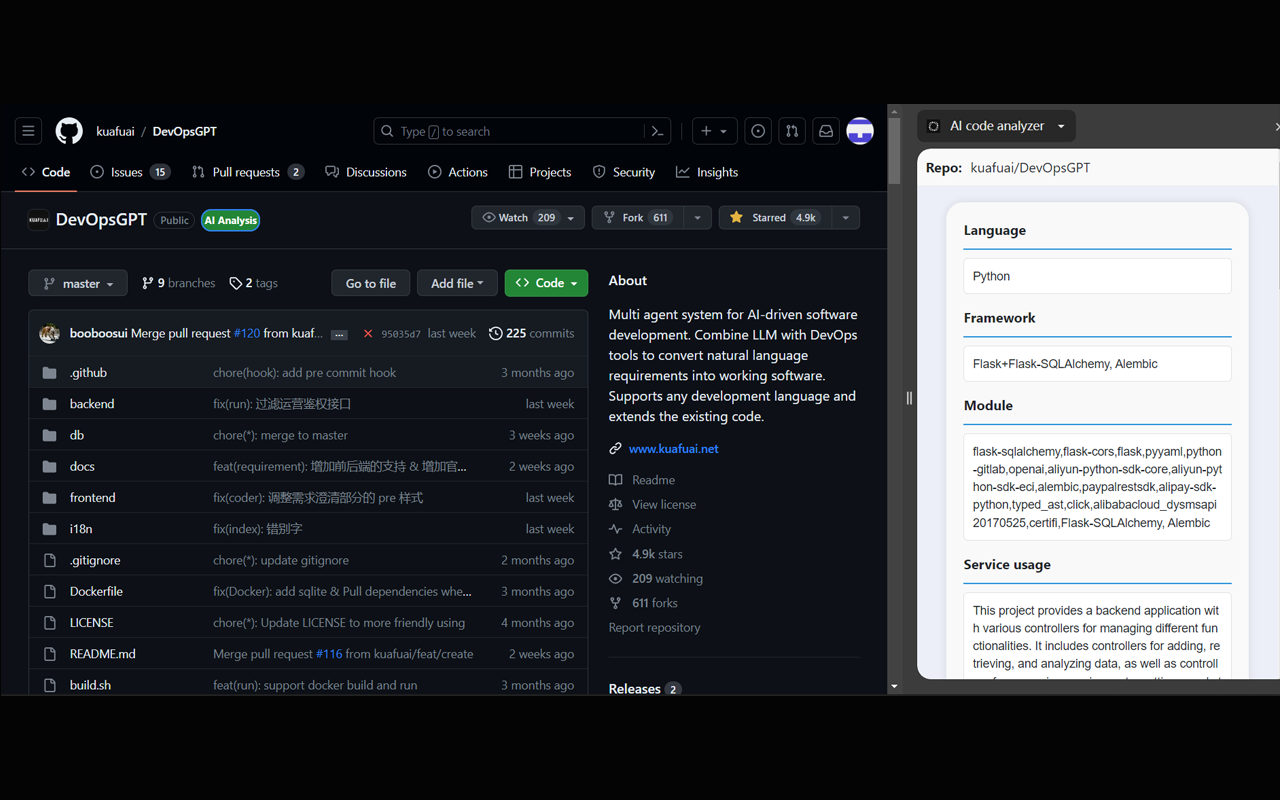View the 225 commits history link
This screenshot has width=1280, height=800.
tap(531, 333)
